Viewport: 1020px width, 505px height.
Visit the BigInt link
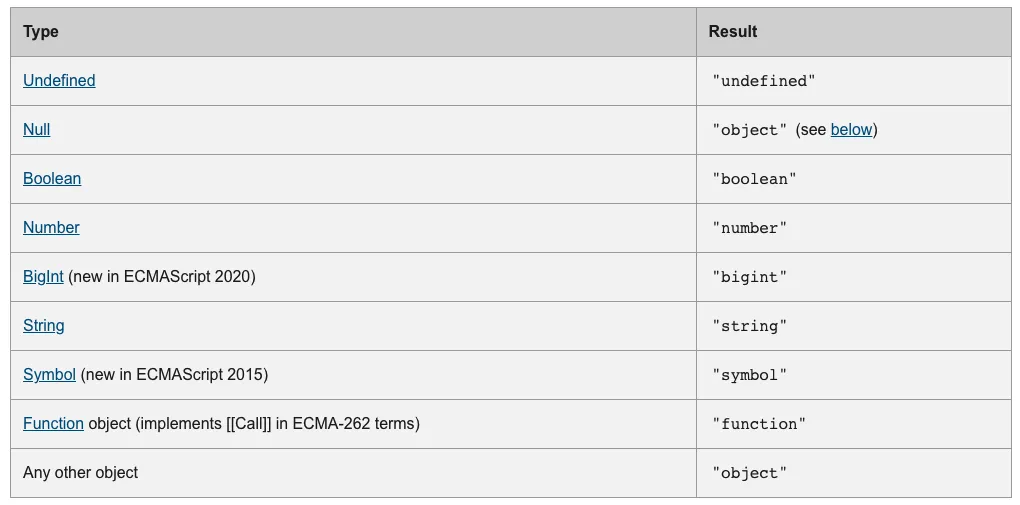pos(43,276)
